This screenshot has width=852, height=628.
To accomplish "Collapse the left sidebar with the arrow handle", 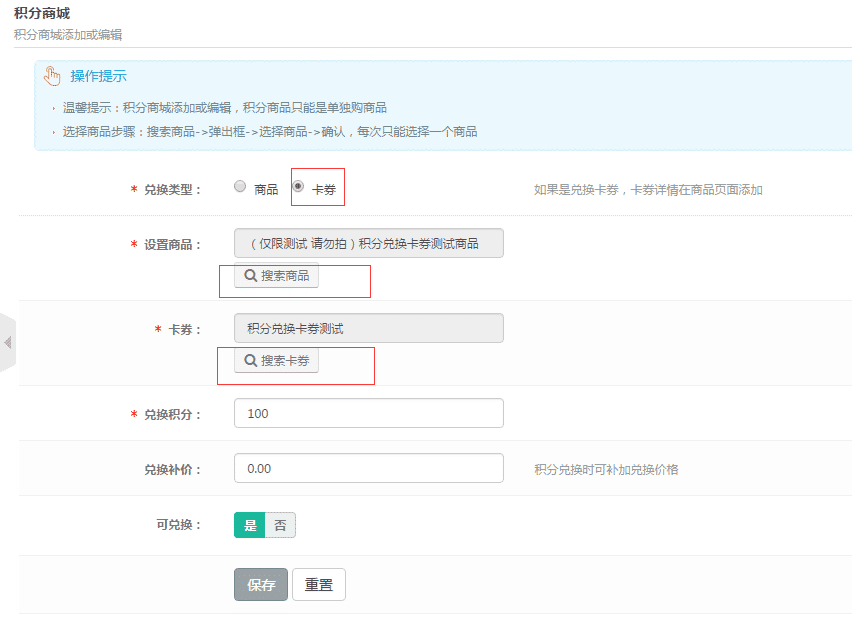I will [x=7, y=343].
